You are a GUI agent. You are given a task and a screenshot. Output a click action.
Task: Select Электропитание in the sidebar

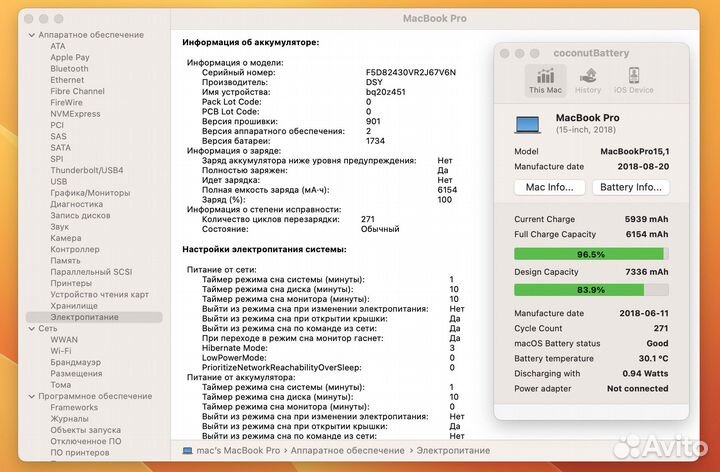94,317
